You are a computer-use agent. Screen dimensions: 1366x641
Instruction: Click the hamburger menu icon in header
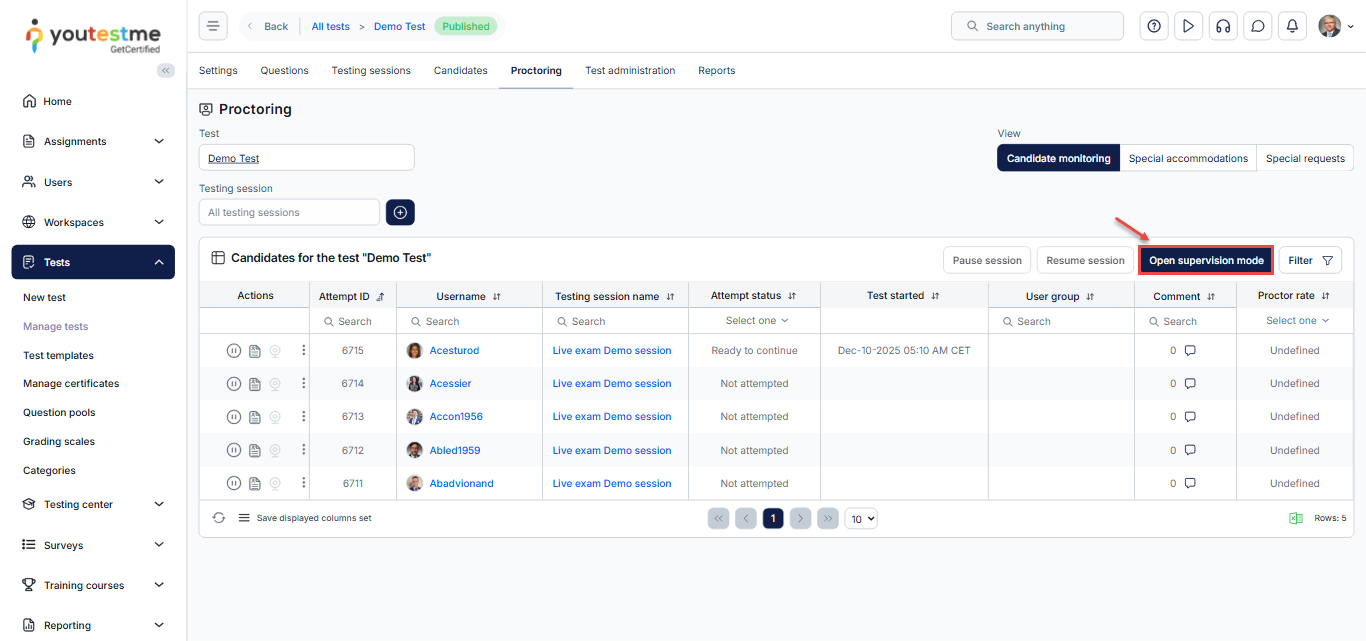coord(213,26)
